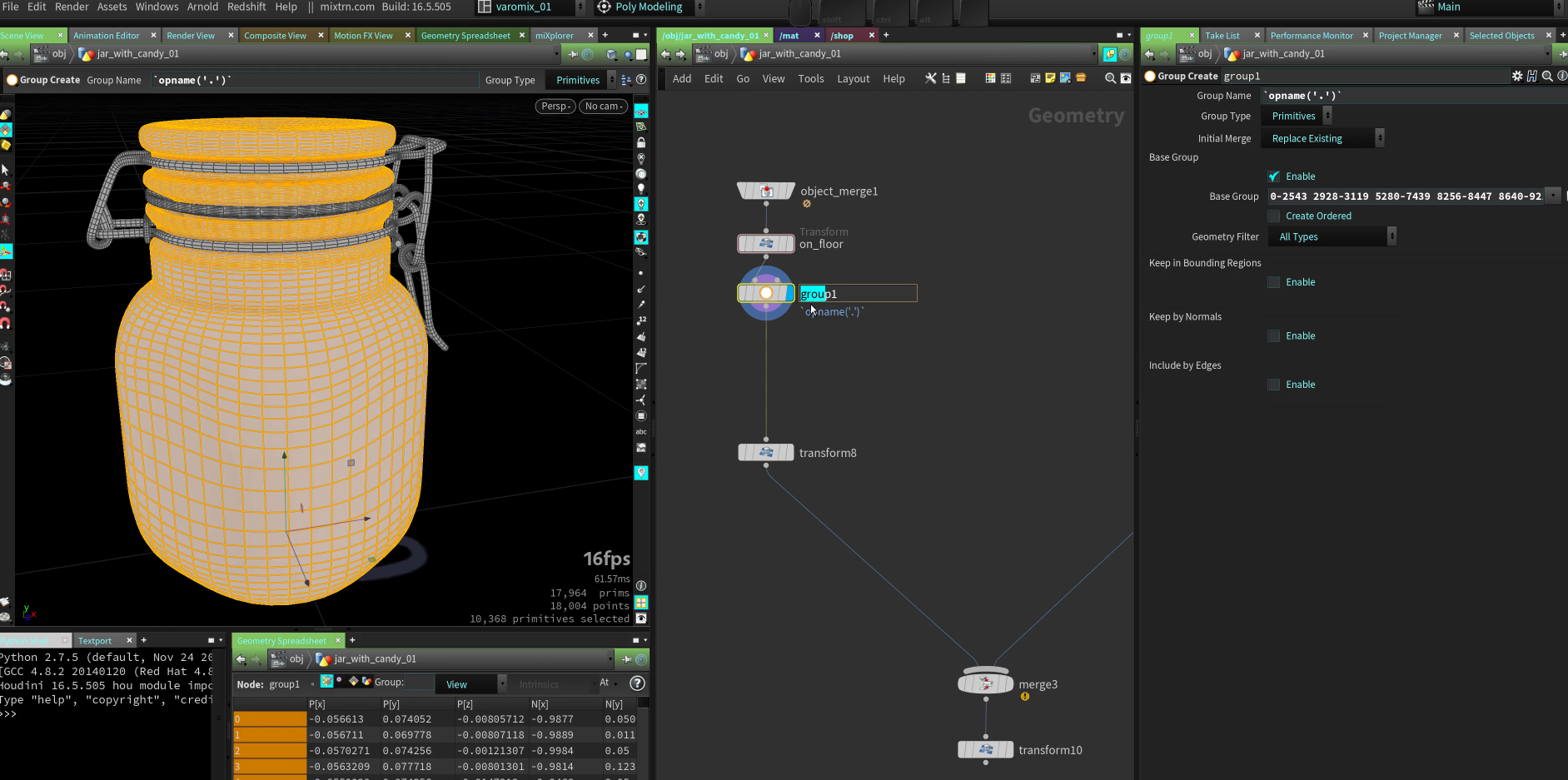Viewport: 1568px width, 780px height.
Task: Open the Tools menu wrench icon in network editor
Action: [x=930, y=77]
